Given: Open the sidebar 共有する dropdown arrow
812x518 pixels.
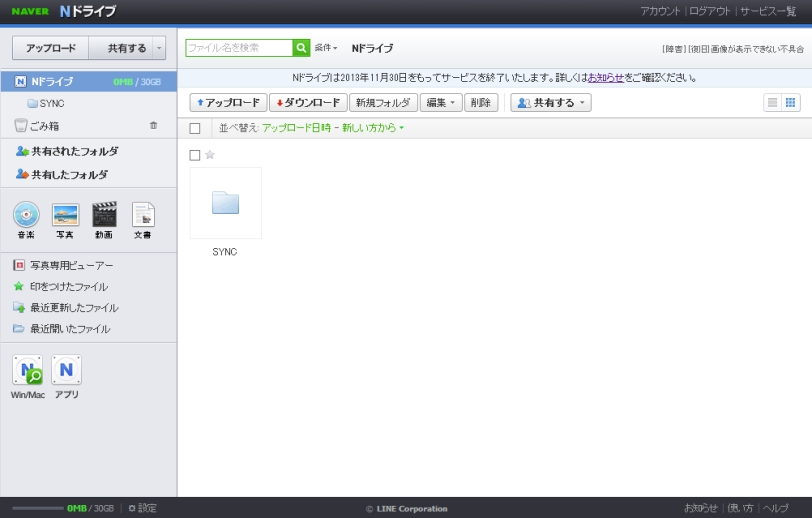Looking at the screenshot, I should pos(159,48).
